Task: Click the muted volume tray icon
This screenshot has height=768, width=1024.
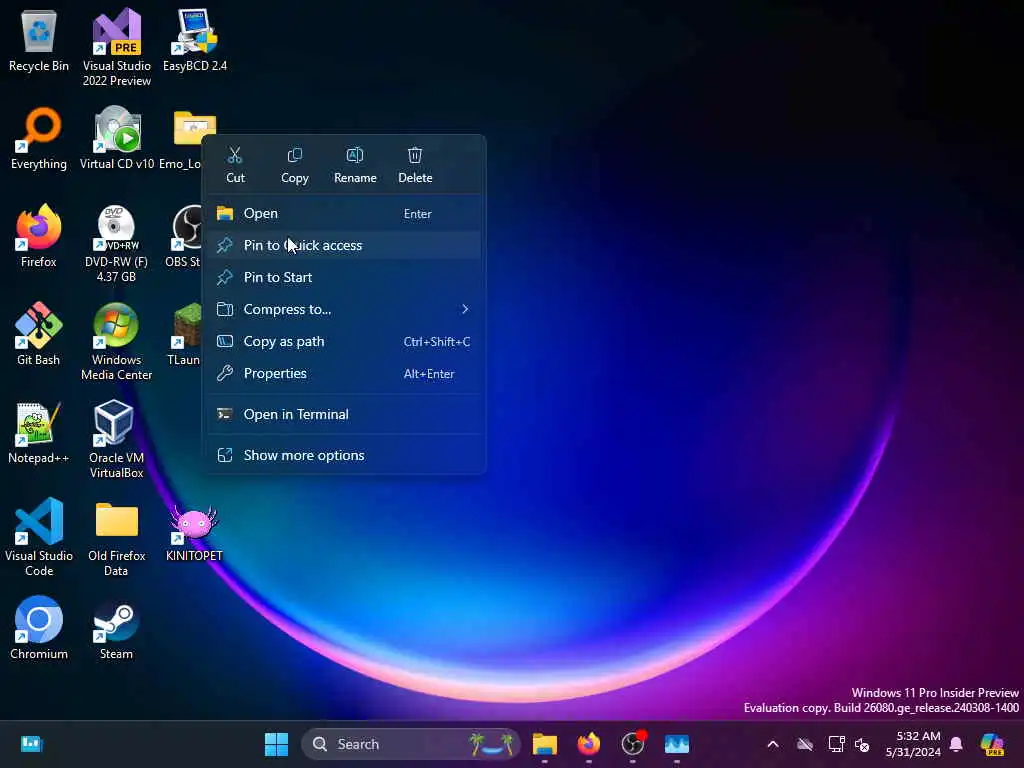Action: pyautogui.click(x=862, y=744)
